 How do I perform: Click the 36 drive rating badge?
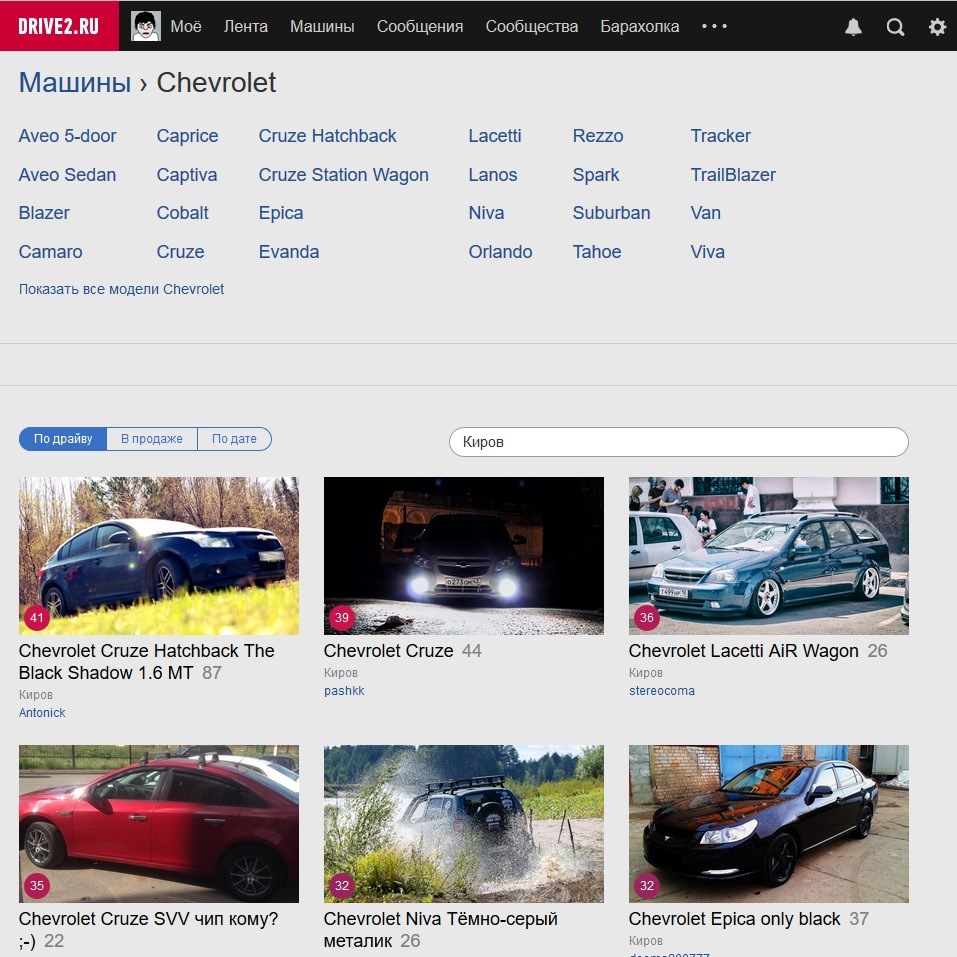[647, 618]
